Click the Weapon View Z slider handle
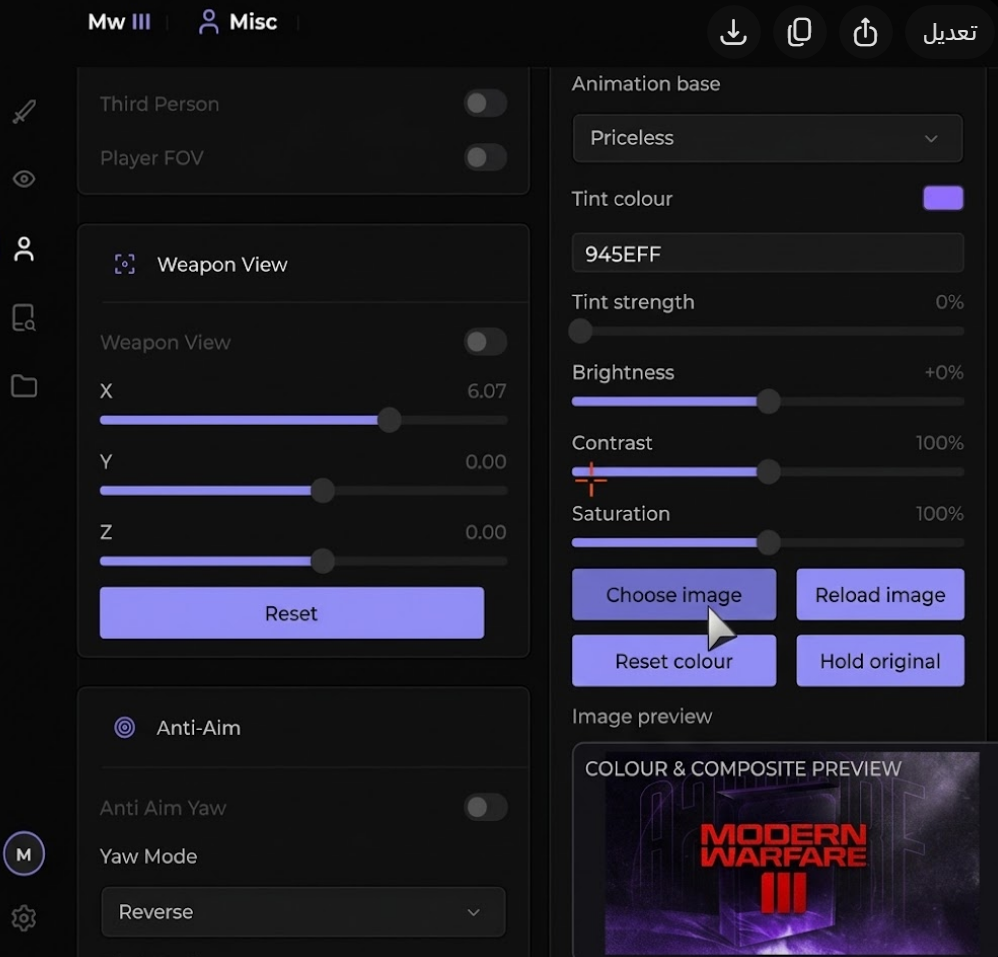Viewport: 998px width, 957px height. coord(323,561)
